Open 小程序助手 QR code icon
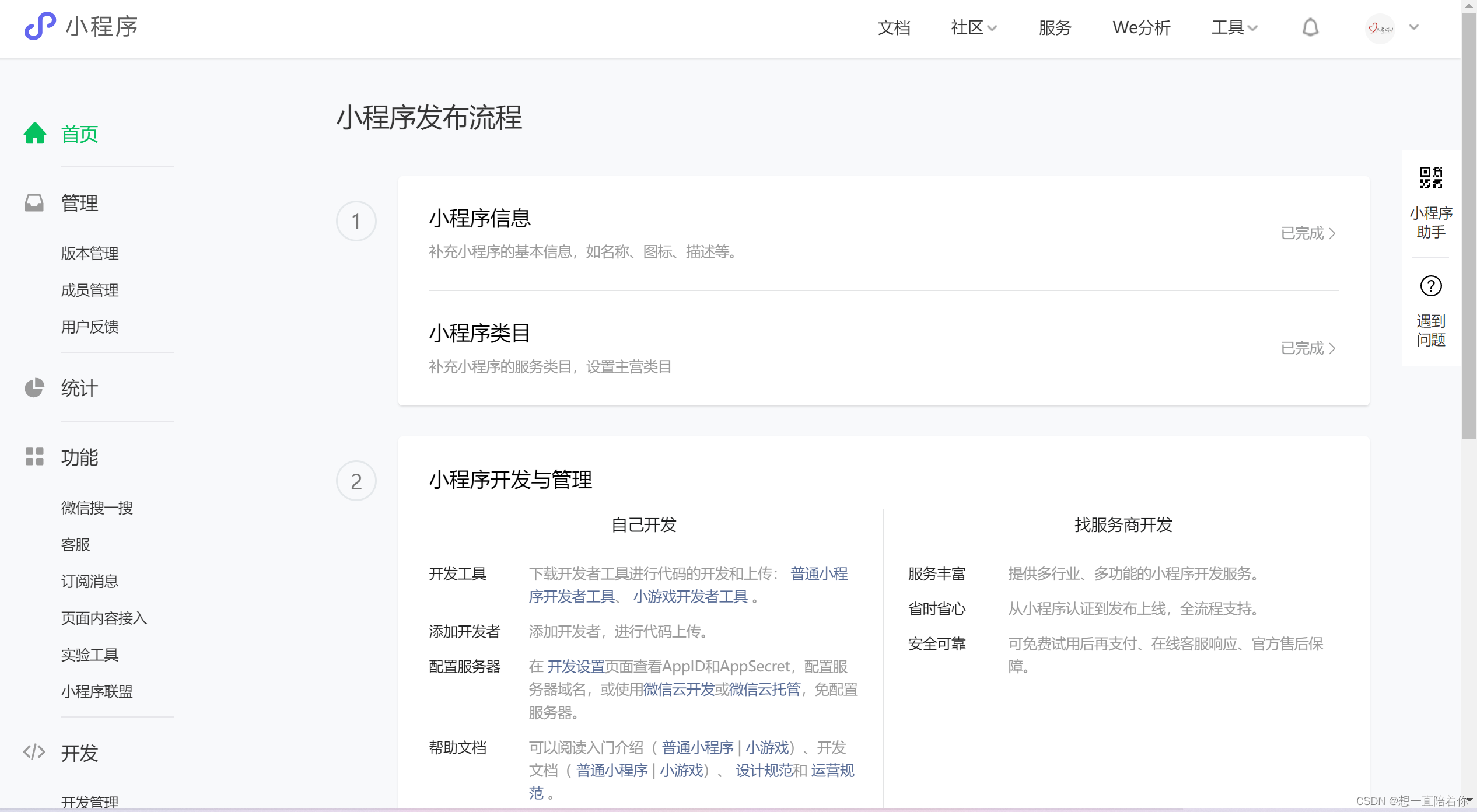The width and height of the screenshot is (1477, 812). tap(1431, 178)
